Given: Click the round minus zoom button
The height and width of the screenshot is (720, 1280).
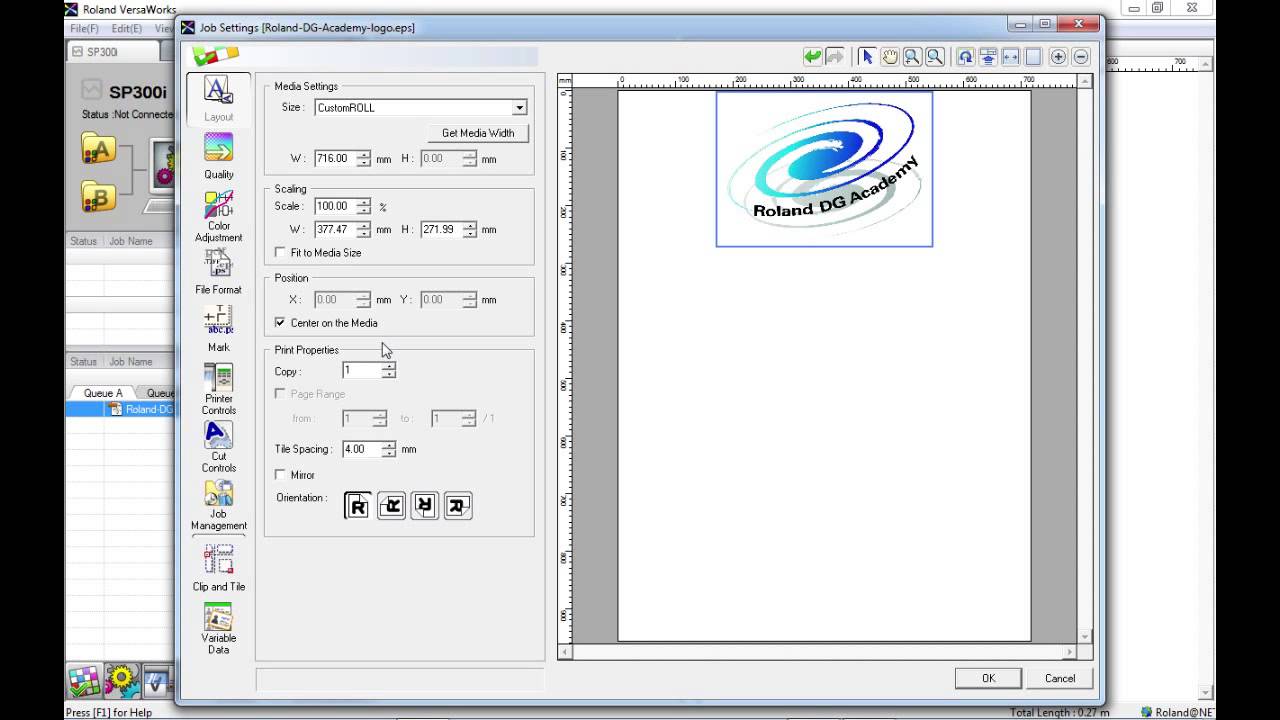Looking at the screenshot, I should pyautogui.click(x=1081, y=57).
